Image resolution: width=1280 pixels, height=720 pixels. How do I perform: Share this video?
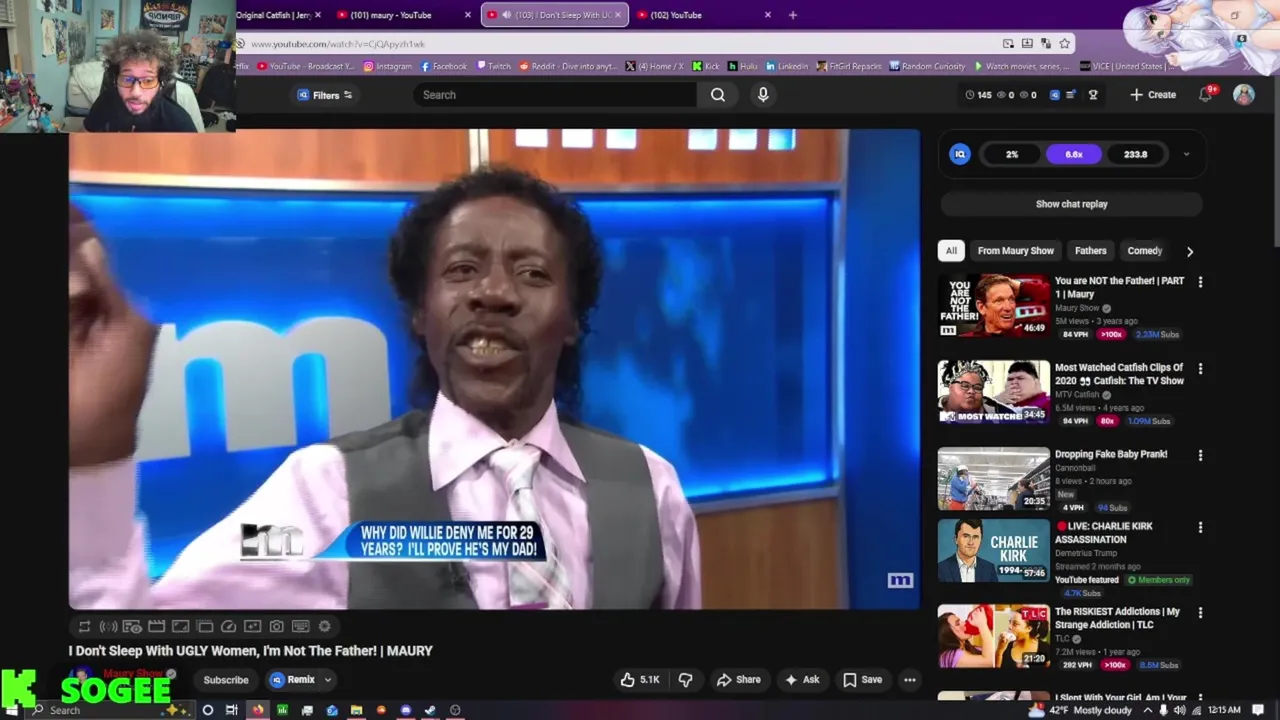tap(739, 680)
